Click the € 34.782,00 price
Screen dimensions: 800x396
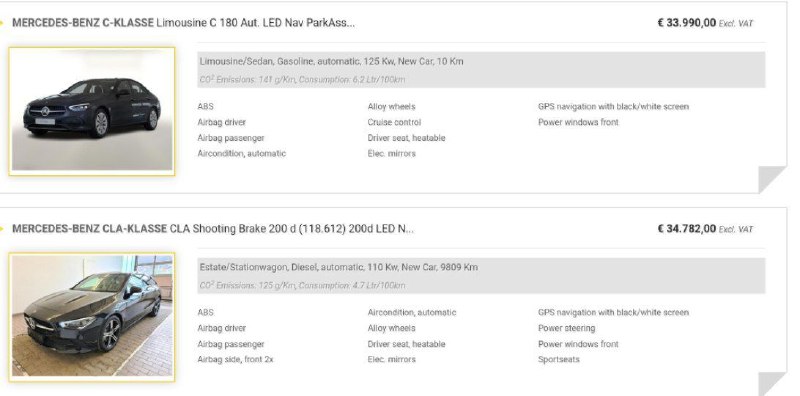[687, 229]
